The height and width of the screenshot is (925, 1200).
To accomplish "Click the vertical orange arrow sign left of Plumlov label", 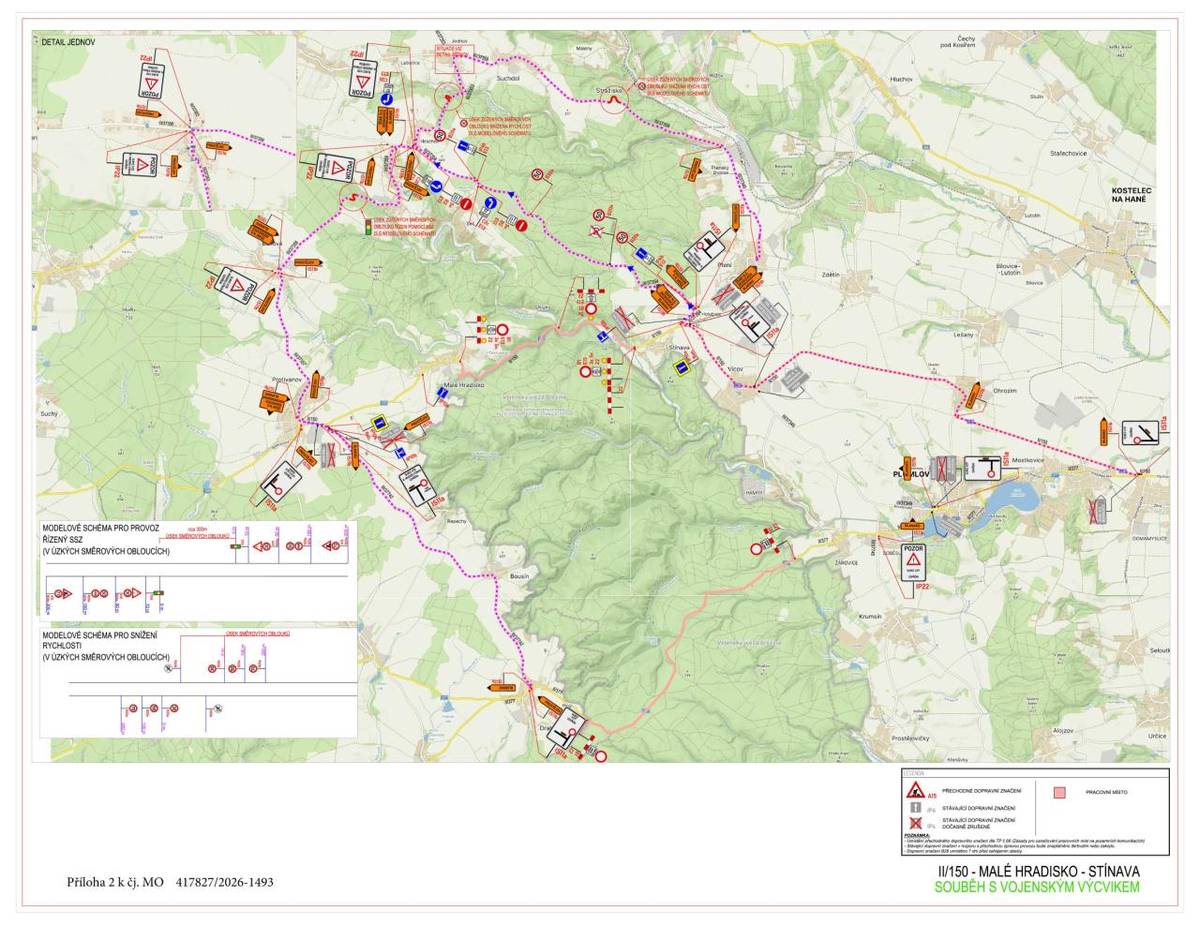I will point(906,468).
